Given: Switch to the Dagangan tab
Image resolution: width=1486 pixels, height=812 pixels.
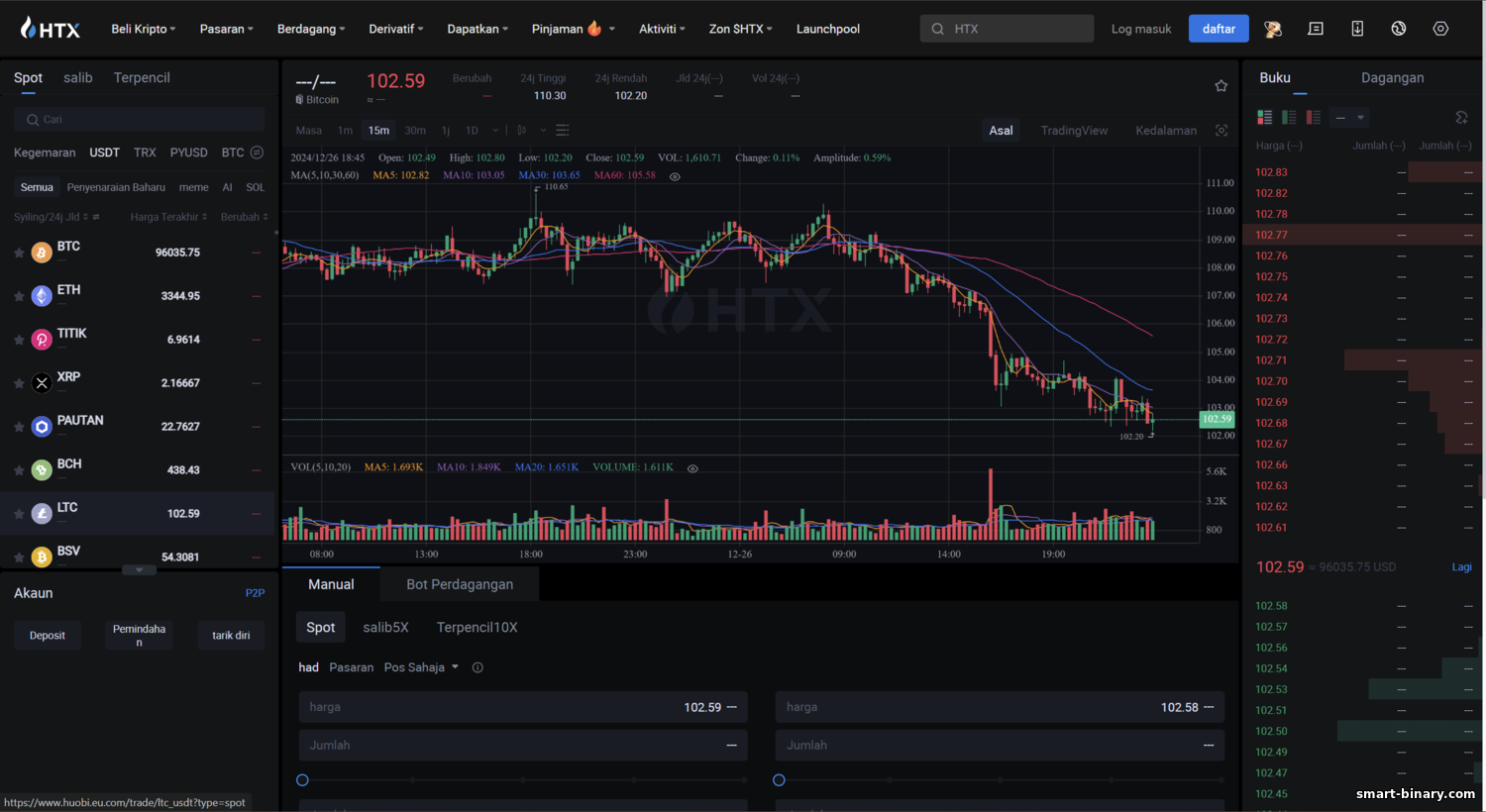Looking at the screenshot, I should 1392,77.
